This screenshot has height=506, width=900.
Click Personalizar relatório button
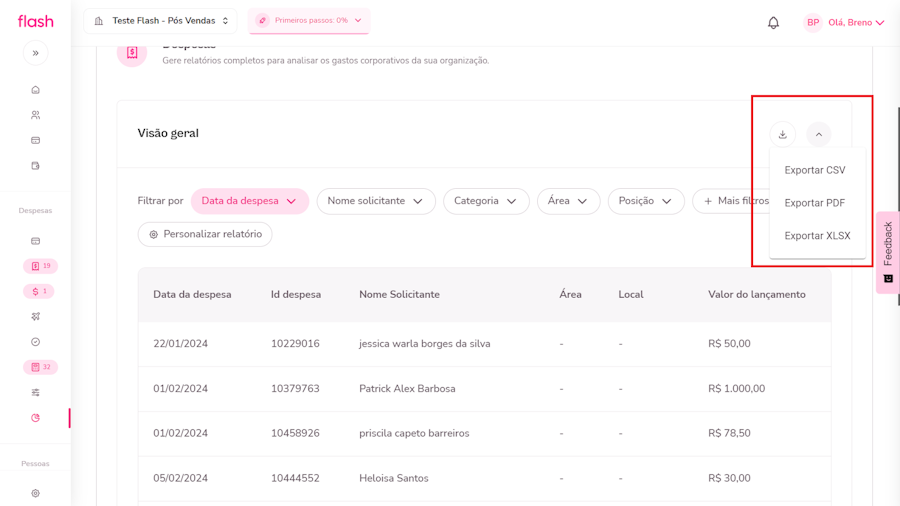[x=205, y=234]
